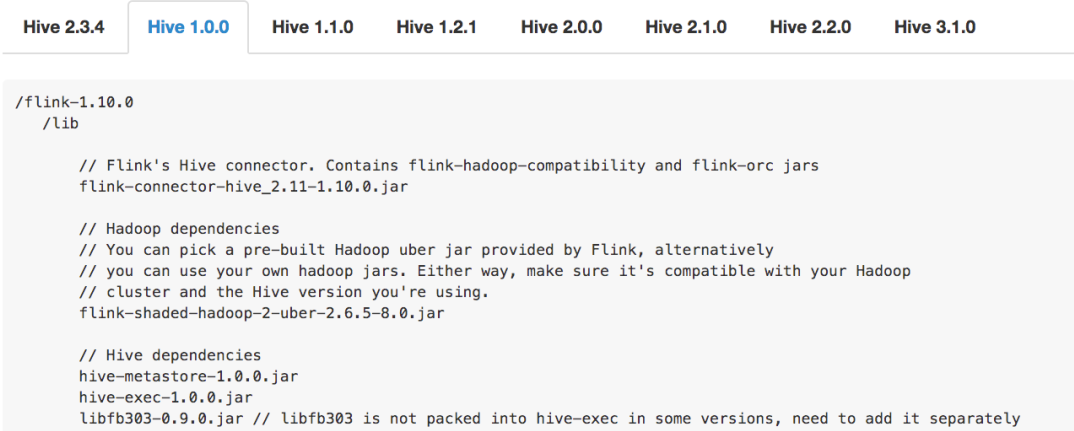The height and width of the screenshot is (431, 1074).
Task: Select the active Hive 1.0.0 tab
Action: (x=188, y=27)
